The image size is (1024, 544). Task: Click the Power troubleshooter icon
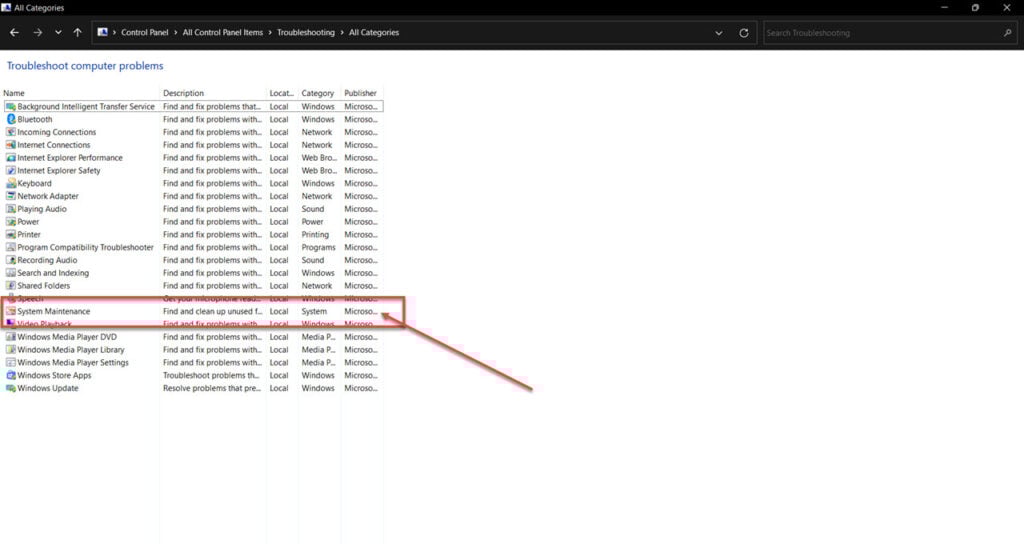tap(10, 222)
